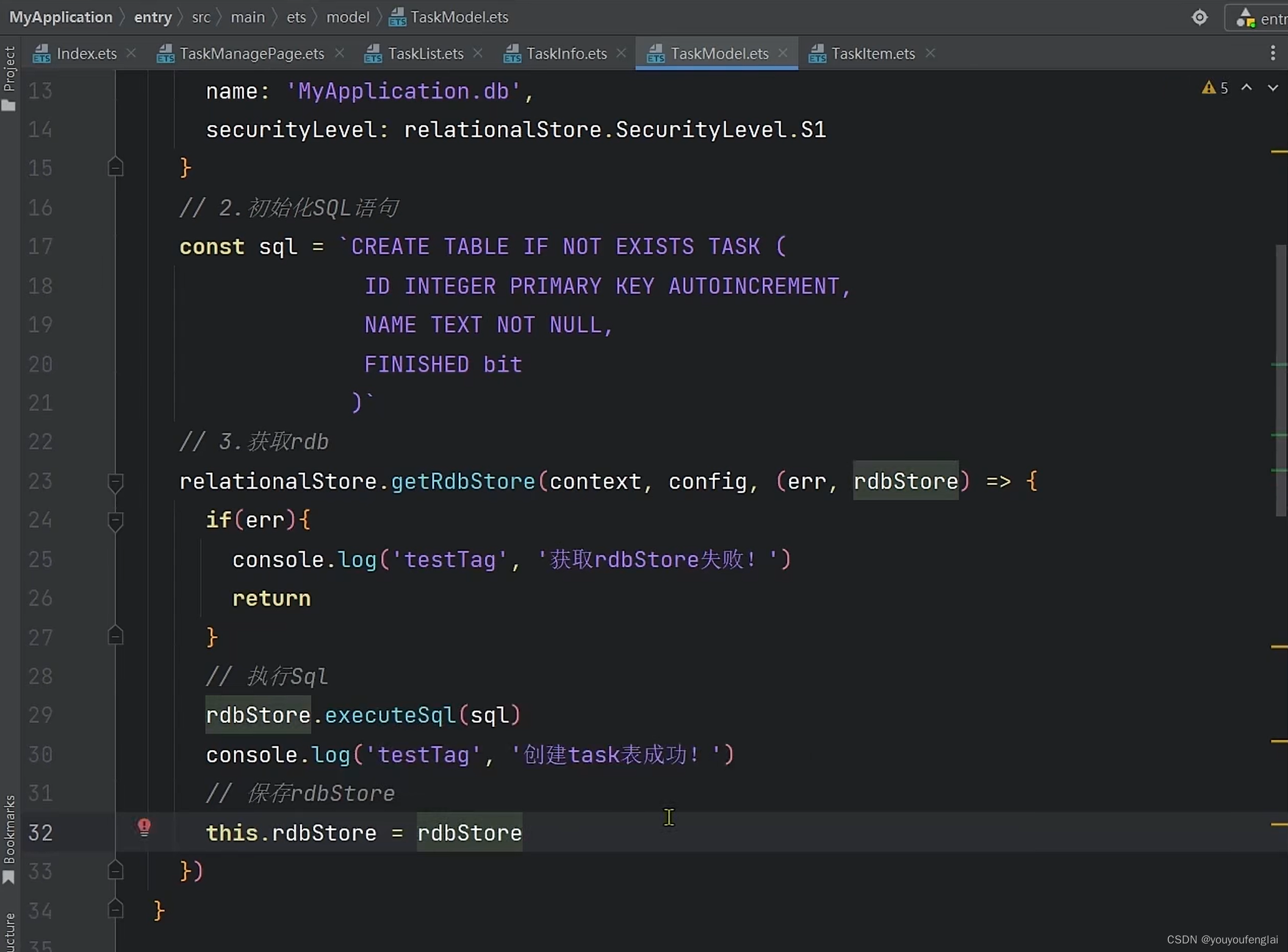Click comment // 2.初始化SQL语句

[289, 208]
